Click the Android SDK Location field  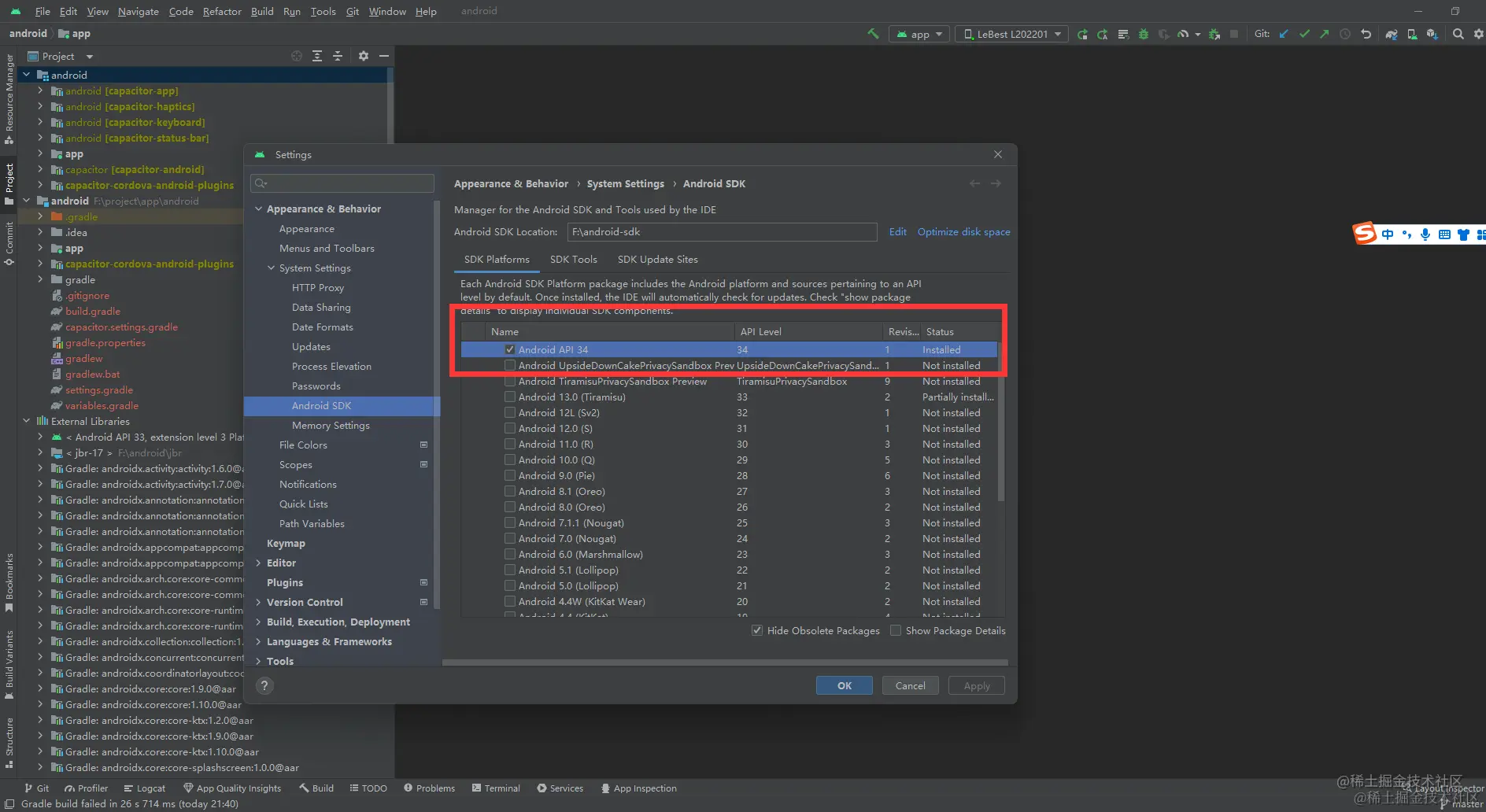(x=722, y=232)
